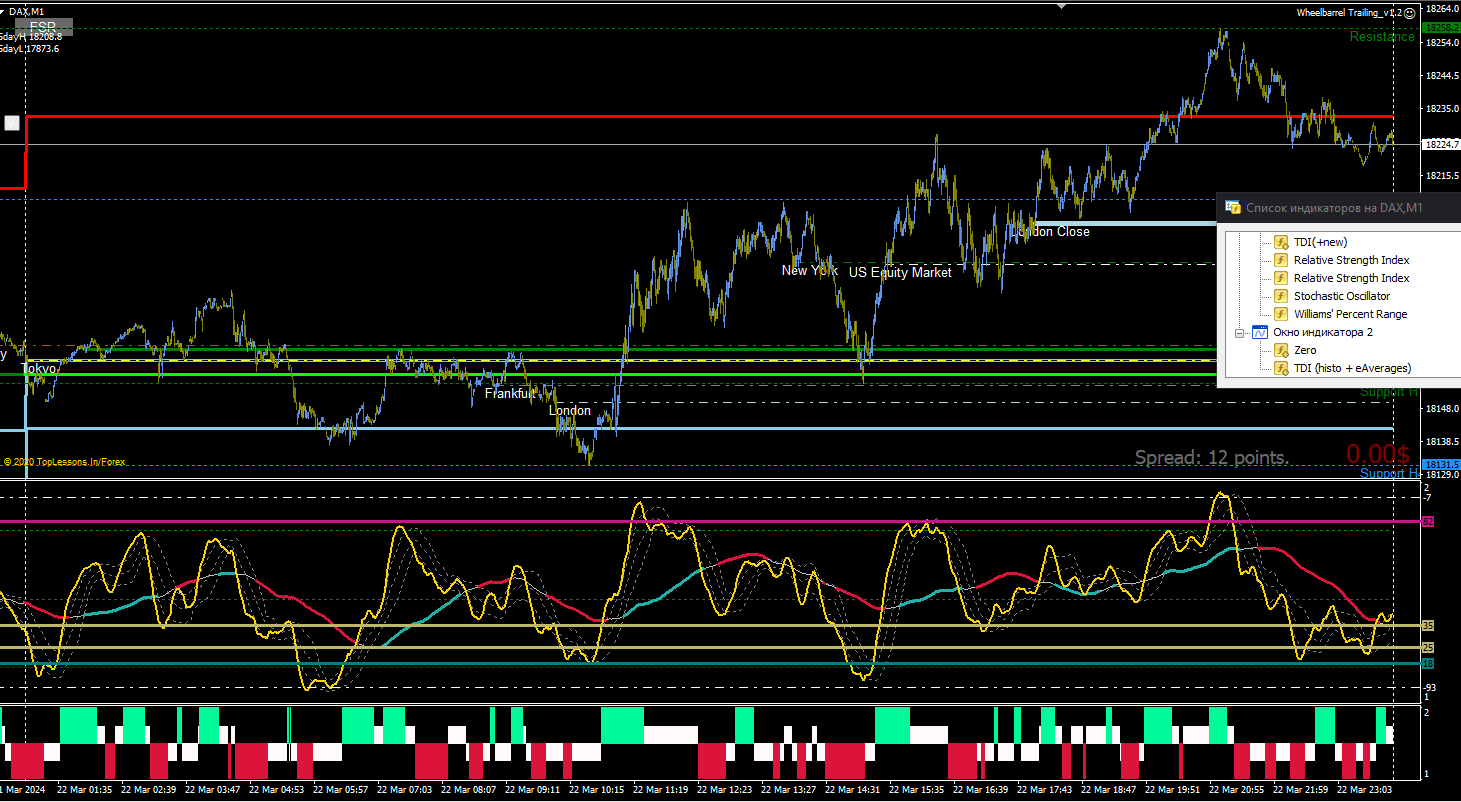Click the Список индикаторов на DAX,M1 title bar
The height and width of the screenshot is (802, 1461).
(x=1338, y=208)
